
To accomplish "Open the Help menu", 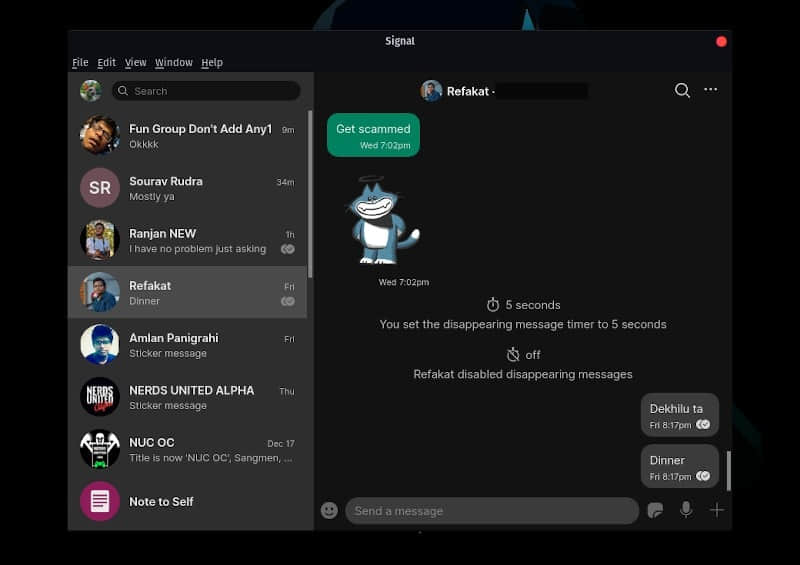I will pos(212,63).
